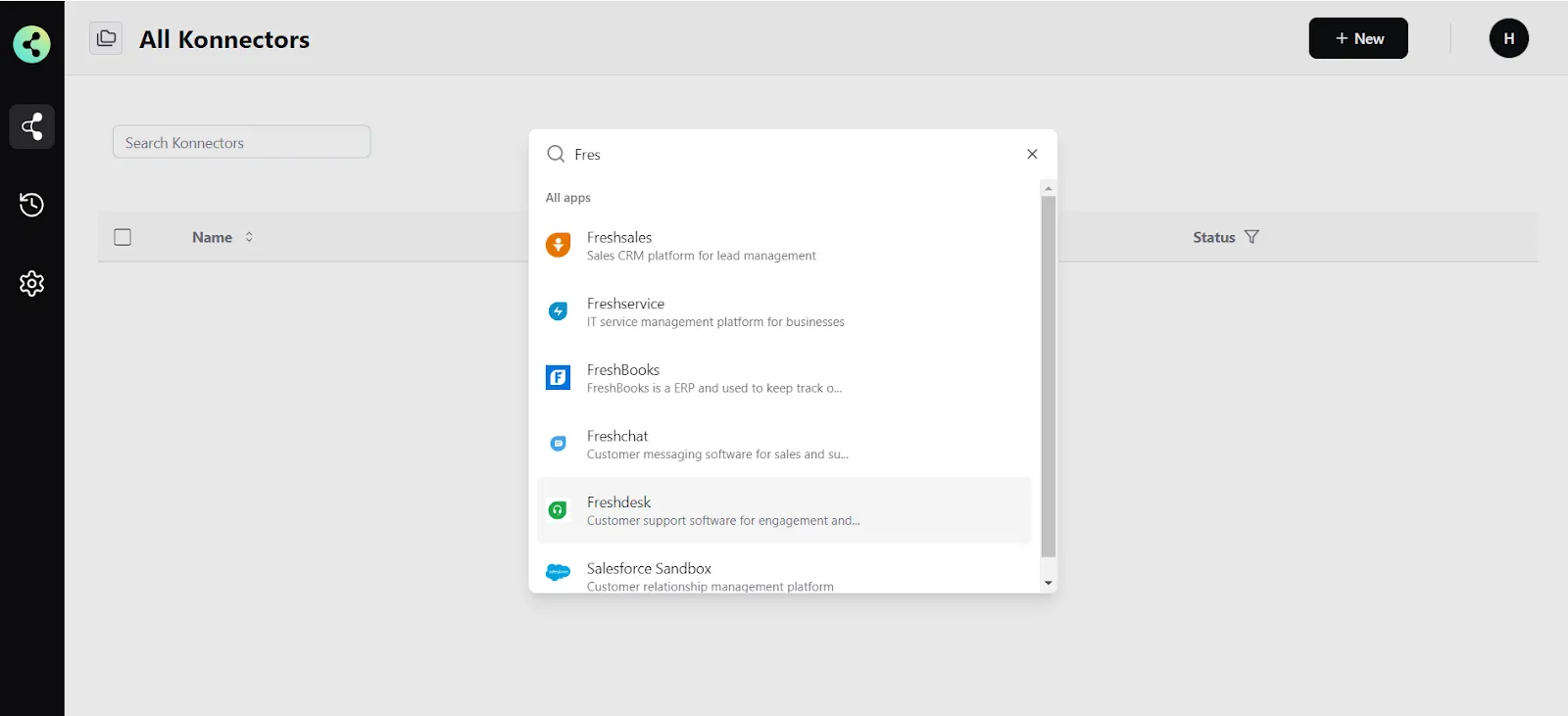Click 'Customer messaging software for sales' description
This screenshot has width=1568, height=716.
[717, 454]
